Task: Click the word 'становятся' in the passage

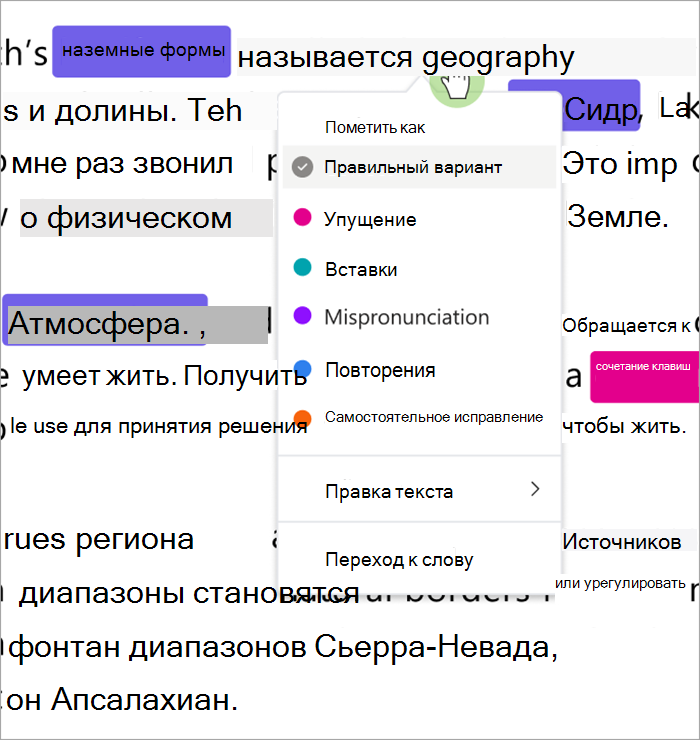Action: pos(276,594)
